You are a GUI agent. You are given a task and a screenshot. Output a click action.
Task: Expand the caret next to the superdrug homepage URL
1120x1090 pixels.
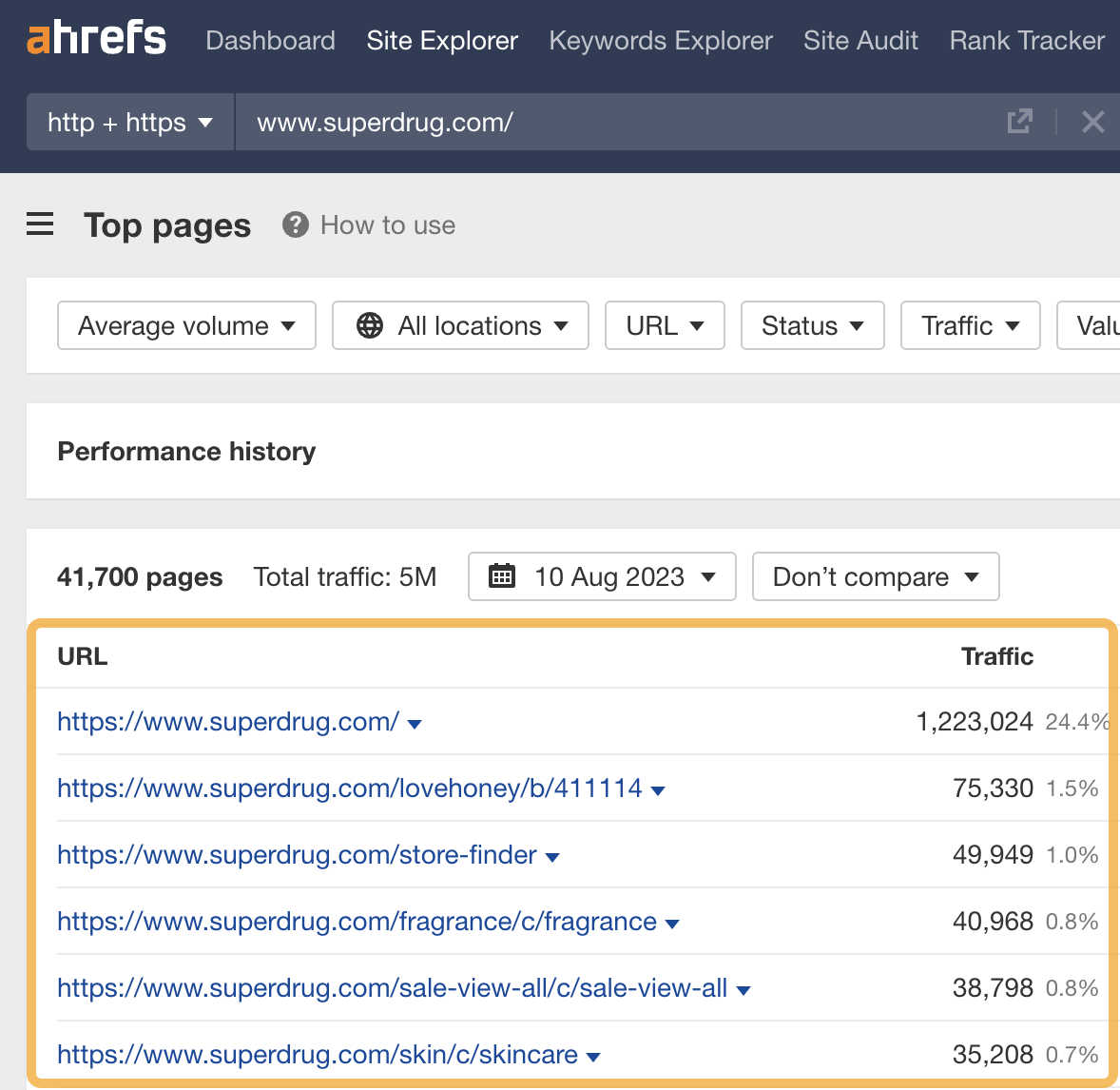click(x=415, y=723)
